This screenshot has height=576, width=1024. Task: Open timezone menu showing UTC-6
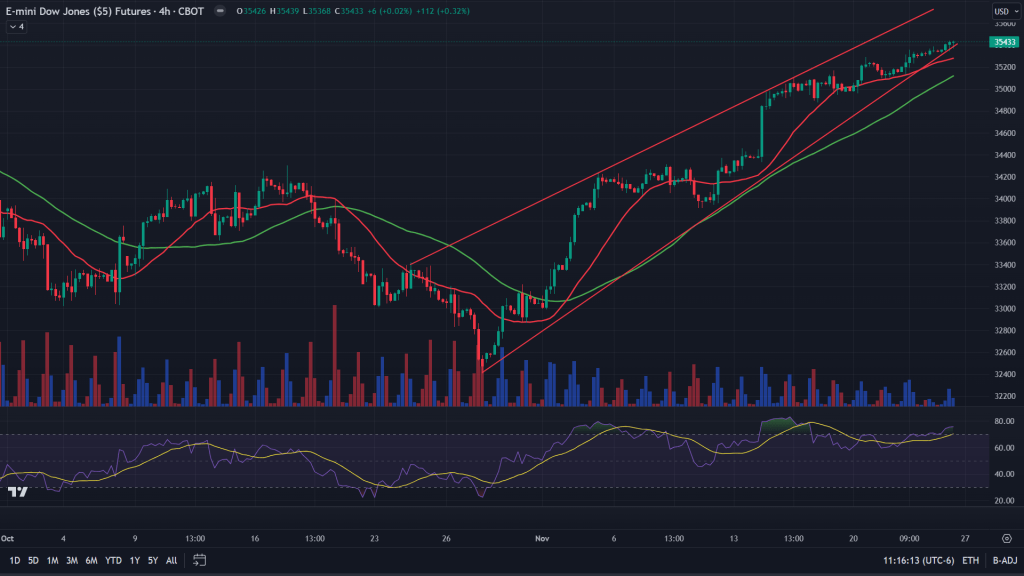click(917, 560)
